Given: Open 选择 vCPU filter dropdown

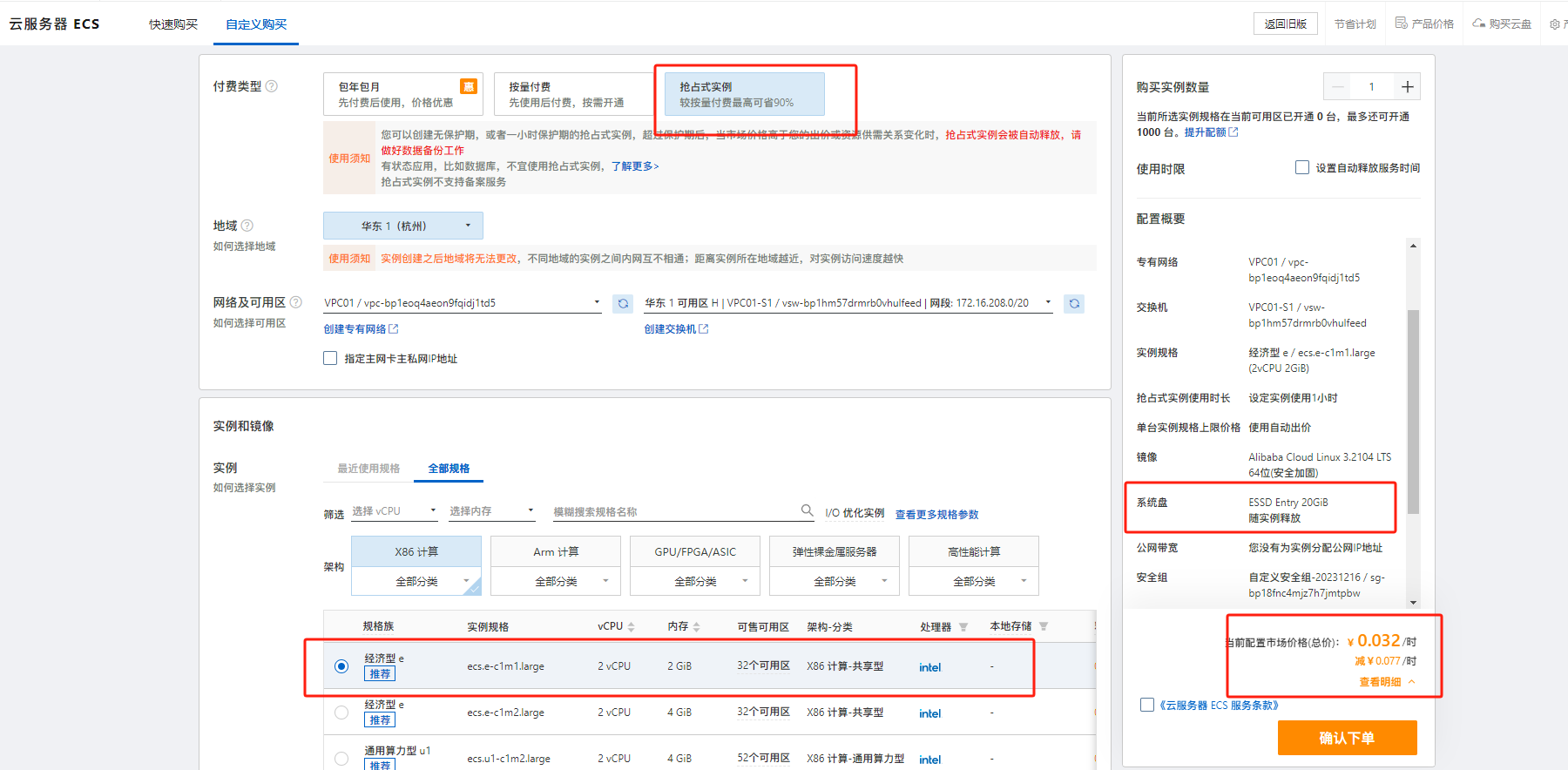Looking at the screenshot, I should pos(395,511).
